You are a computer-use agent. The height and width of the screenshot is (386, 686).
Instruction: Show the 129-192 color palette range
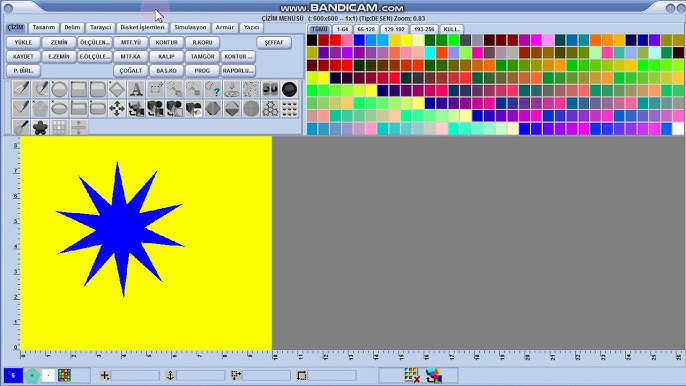(394, 29)
